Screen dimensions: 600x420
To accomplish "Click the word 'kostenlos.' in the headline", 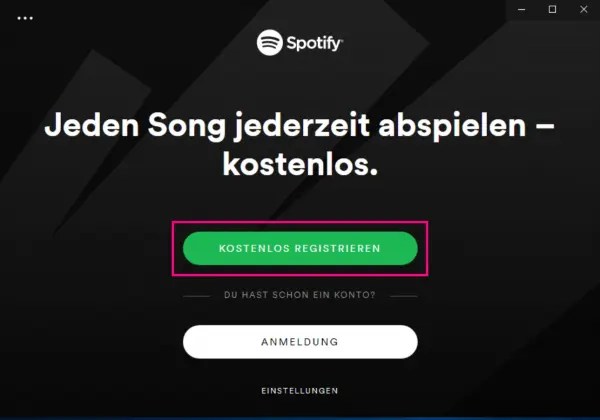I will [x=300, y=165].
